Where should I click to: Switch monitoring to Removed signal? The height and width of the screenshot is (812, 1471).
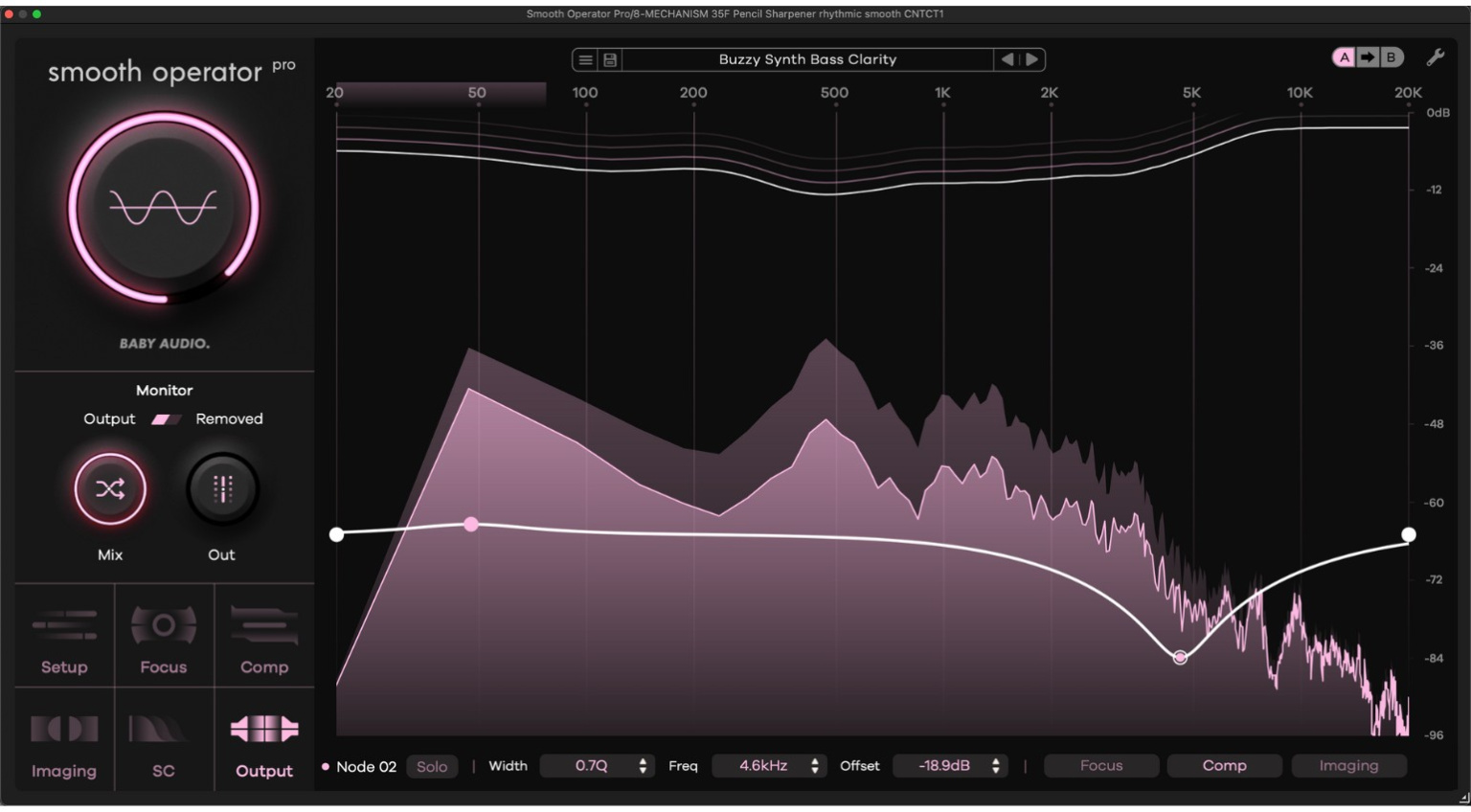pos(230,418)
